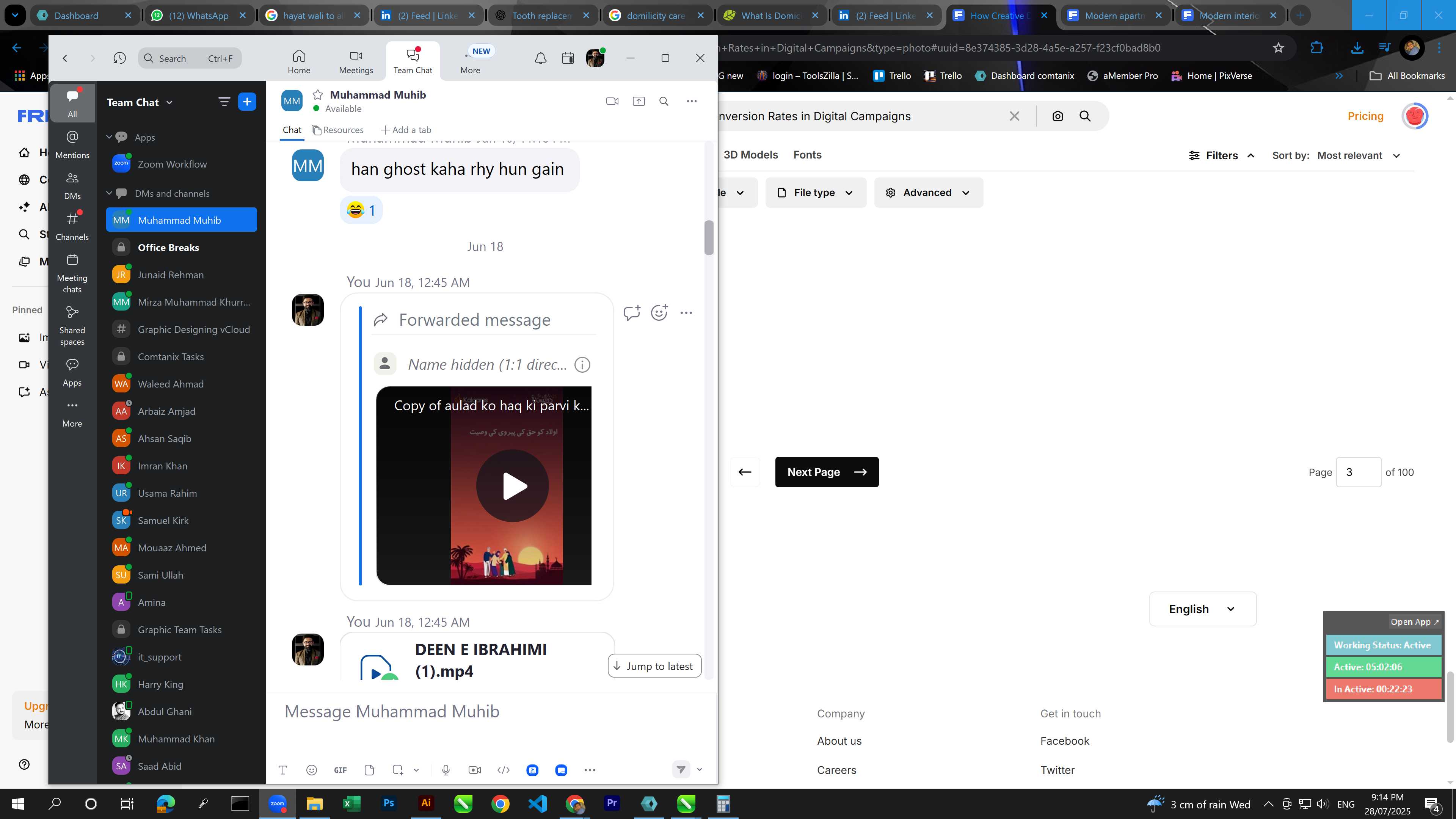Go to previous page arrow on Freepik
1456x819 pixels.
[745, 472]
